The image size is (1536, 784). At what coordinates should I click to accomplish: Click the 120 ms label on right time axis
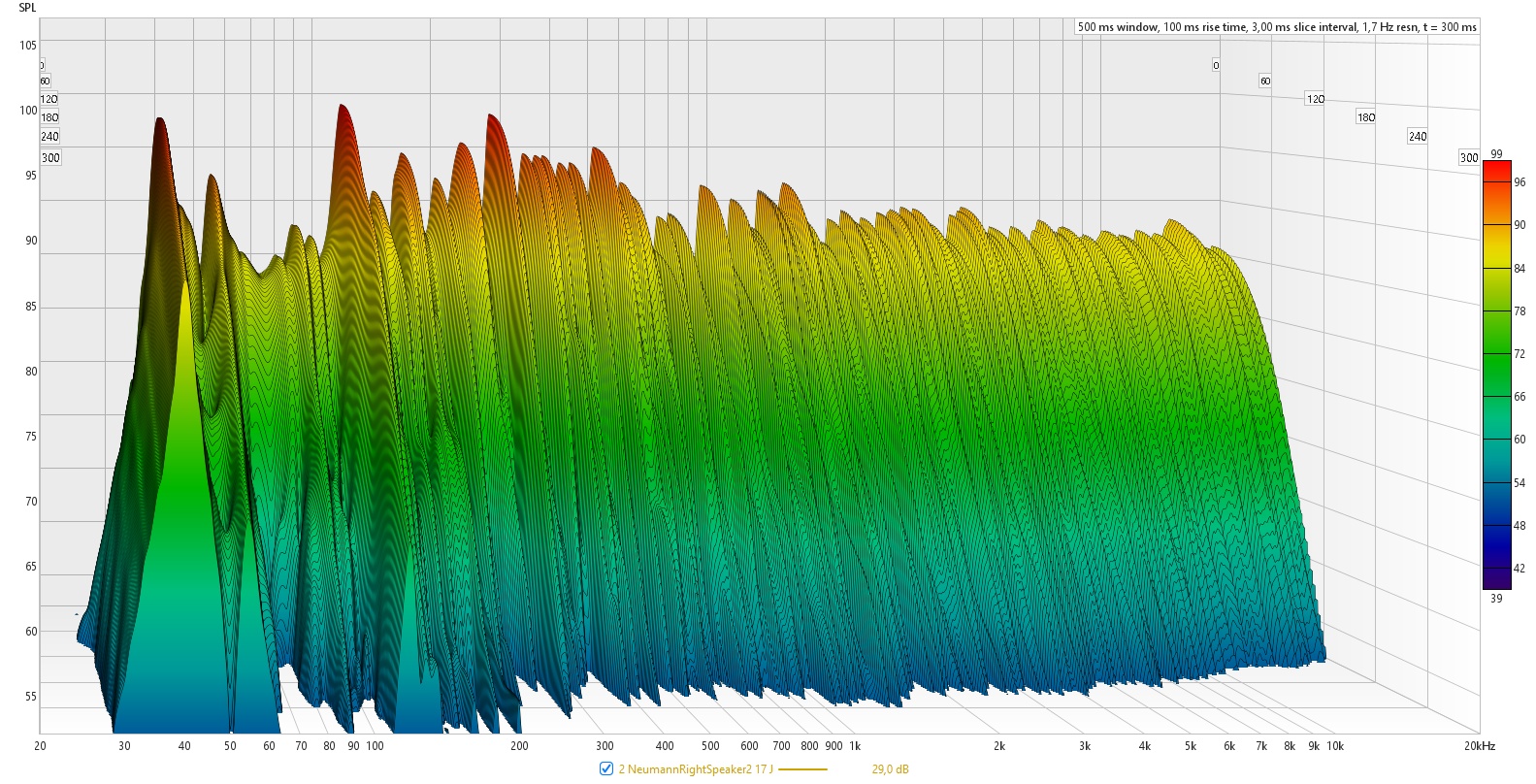tap(1315, 99)
